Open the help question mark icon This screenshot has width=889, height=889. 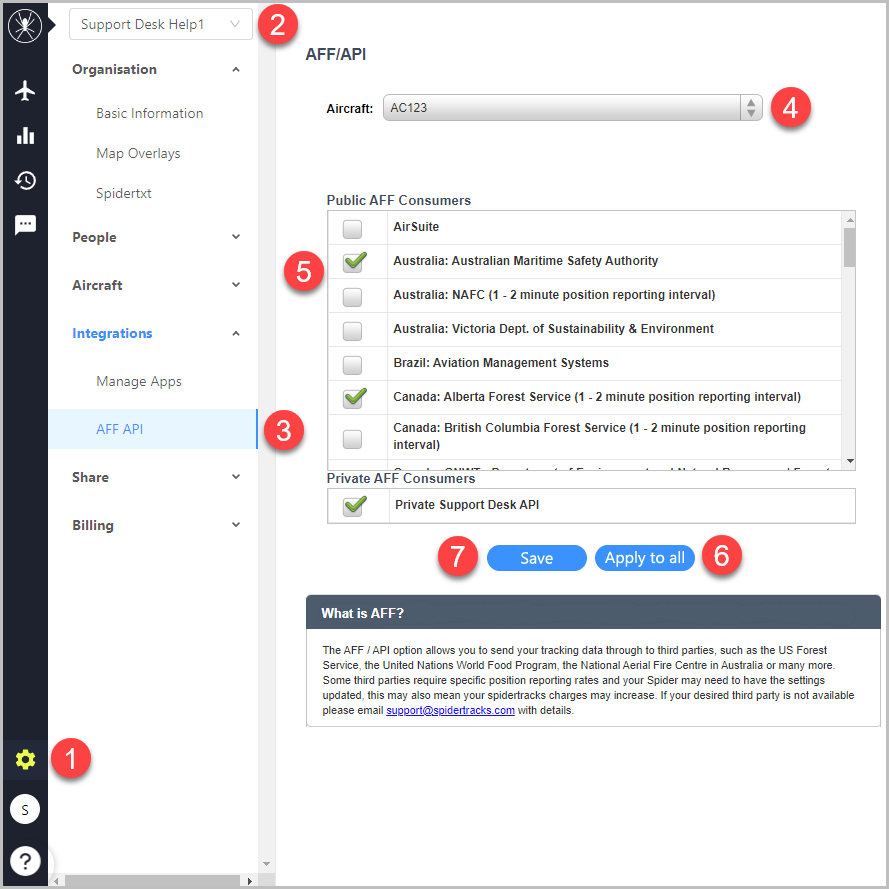coord(25,860)
